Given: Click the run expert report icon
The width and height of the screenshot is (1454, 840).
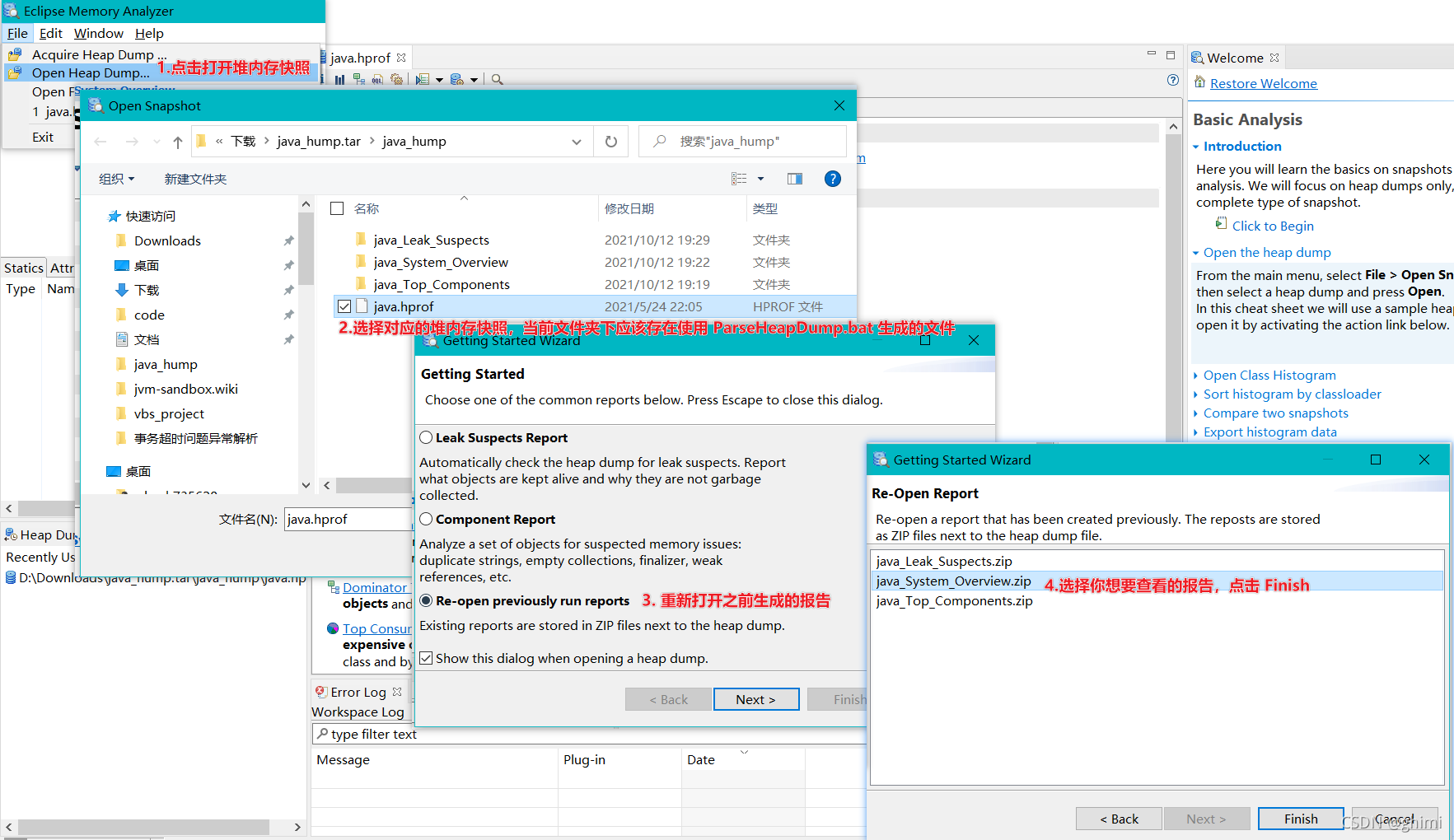Looking at the screenshot, I should coord(423,80).
